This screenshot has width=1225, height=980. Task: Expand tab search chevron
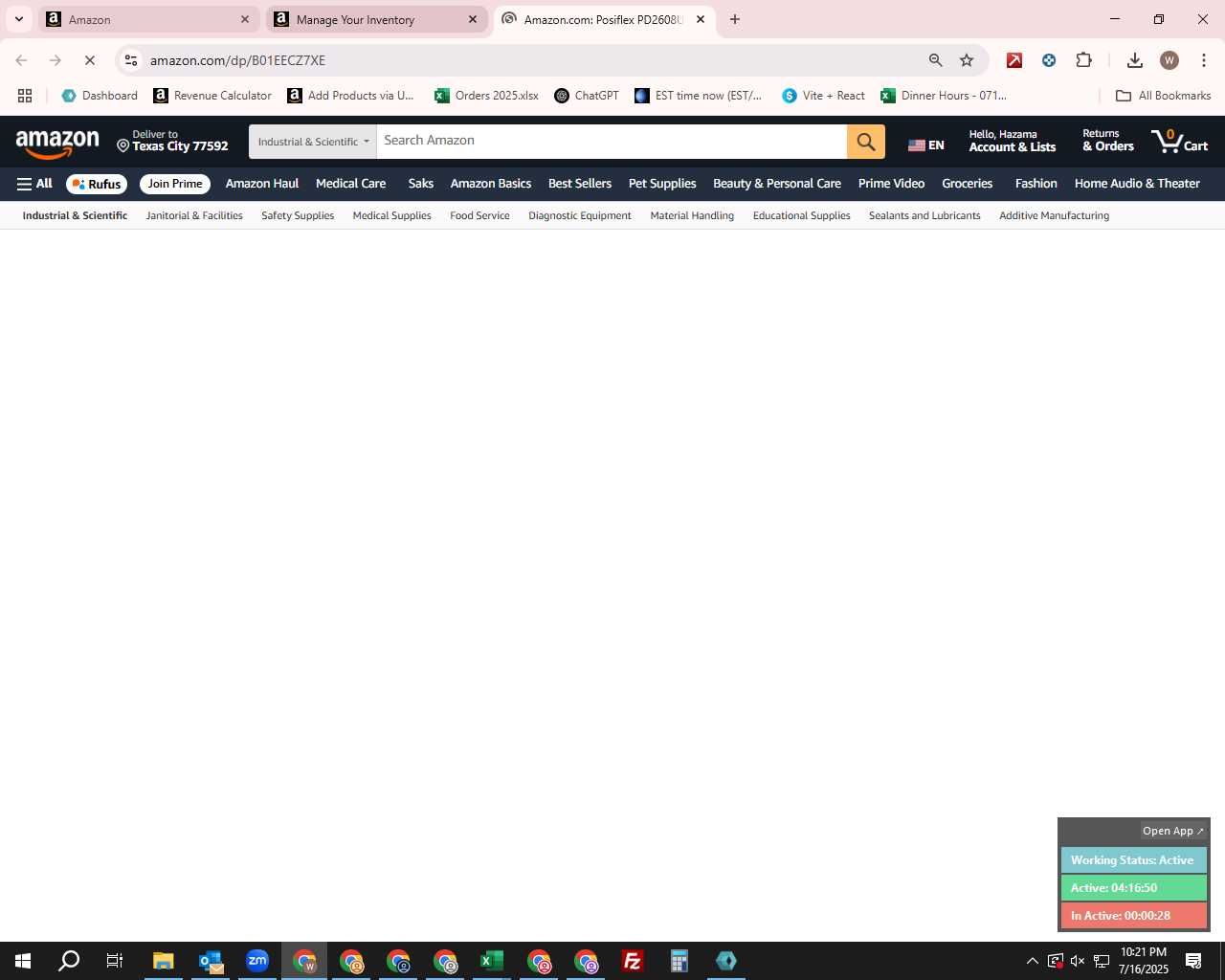click(19, 19)
